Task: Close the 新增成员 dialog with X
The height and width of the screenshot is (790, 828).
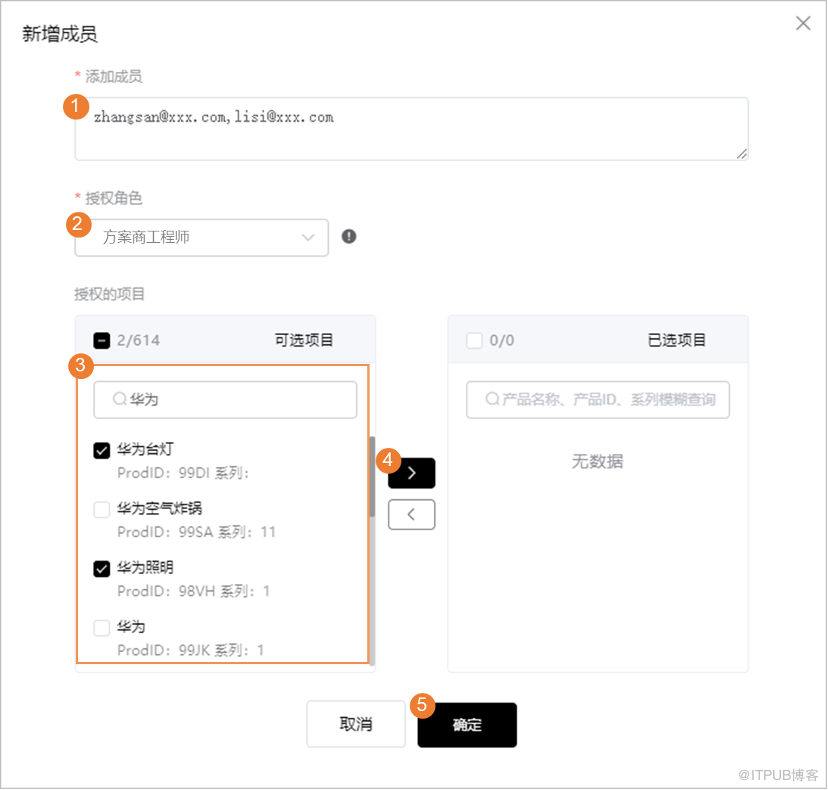Action: point(803,23)
